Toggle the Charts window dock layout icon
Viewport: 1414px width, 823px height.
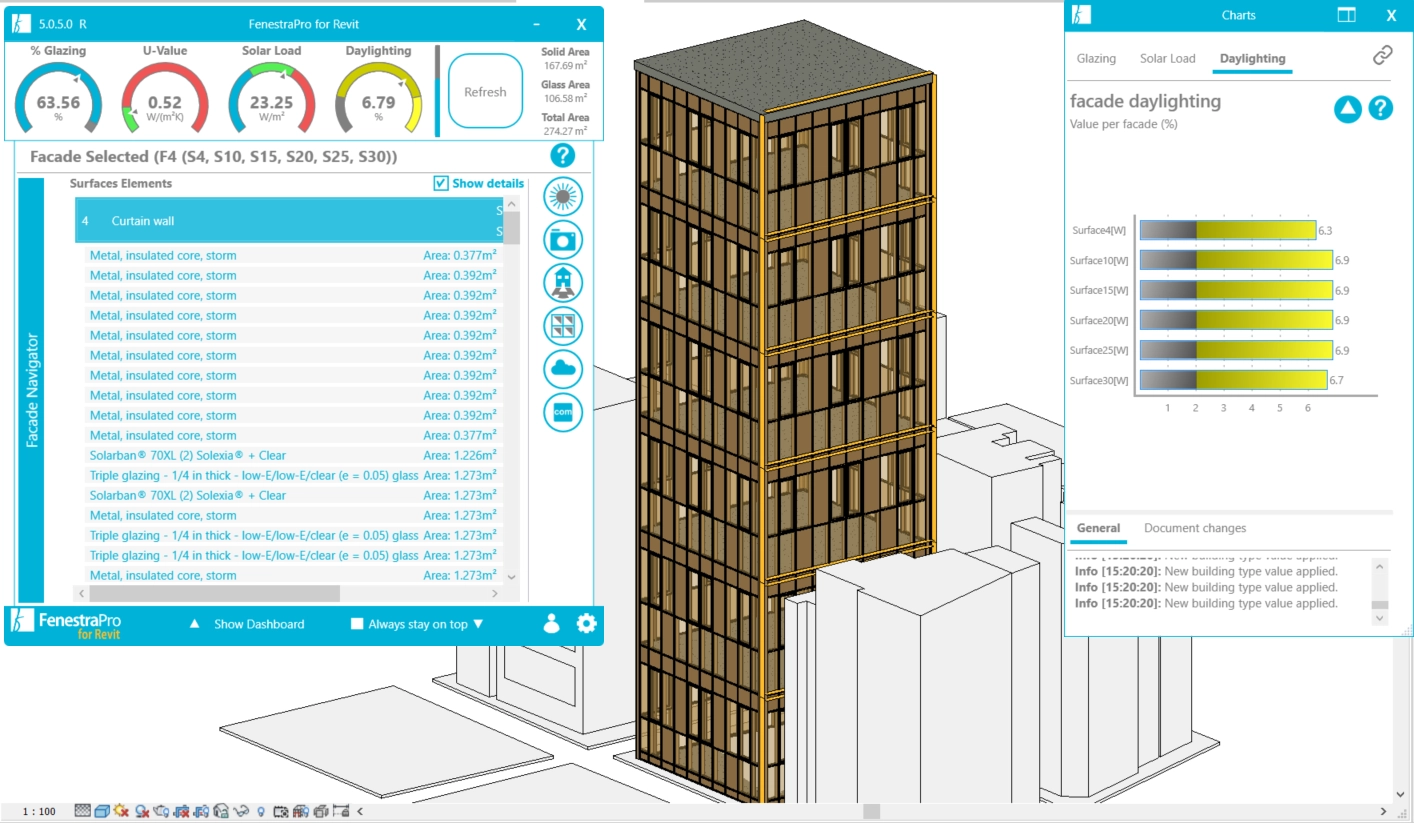tap(1347, 15)
